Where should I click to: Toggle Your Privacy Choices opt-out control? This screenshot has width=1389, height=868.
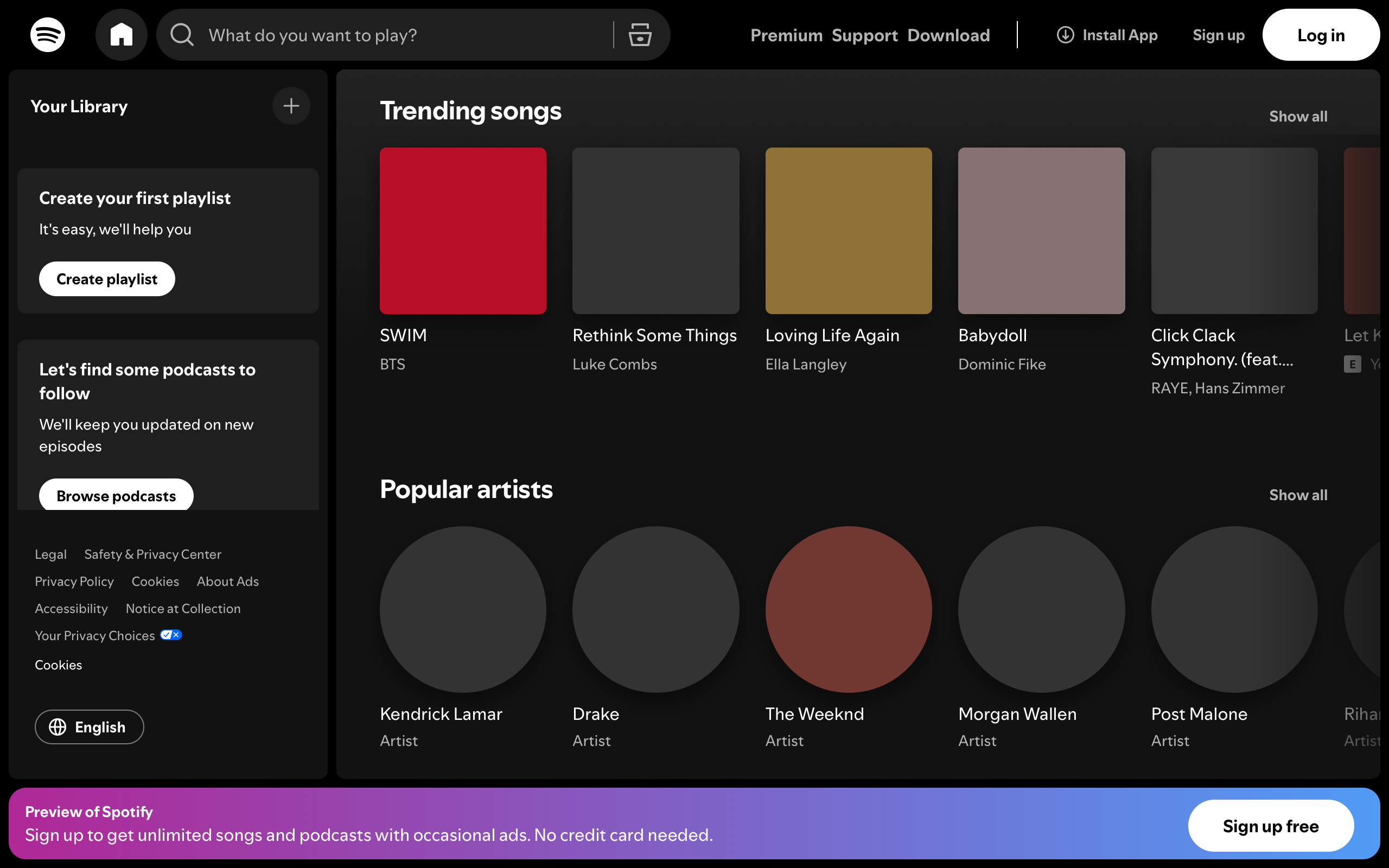point(169,634)
